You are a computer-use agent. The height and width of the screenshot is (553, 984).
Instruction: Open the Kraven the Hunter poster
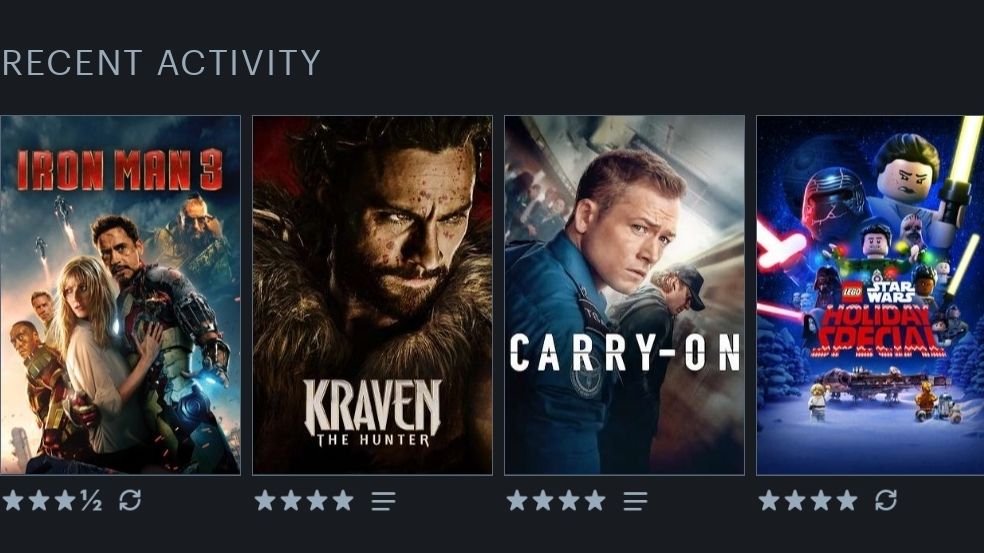pos(372,295)
